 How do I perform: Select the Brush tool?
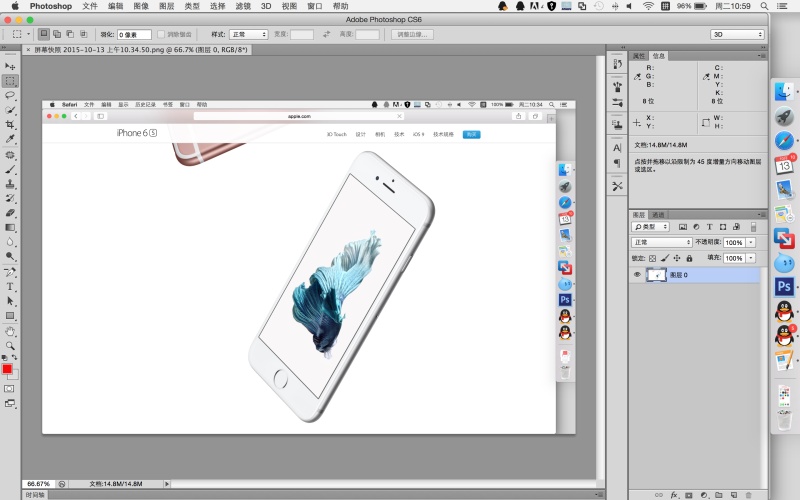coord(10,169)
